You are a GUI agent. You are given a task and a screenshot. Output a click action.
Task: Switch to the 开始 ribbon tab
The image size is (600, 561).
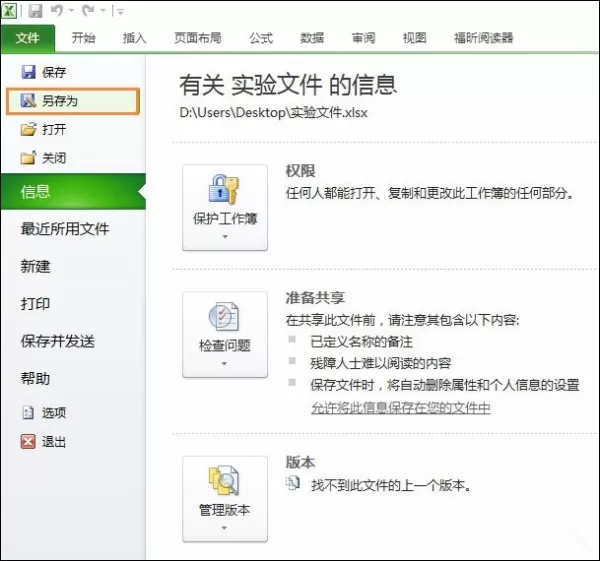[x=83, y=38]
